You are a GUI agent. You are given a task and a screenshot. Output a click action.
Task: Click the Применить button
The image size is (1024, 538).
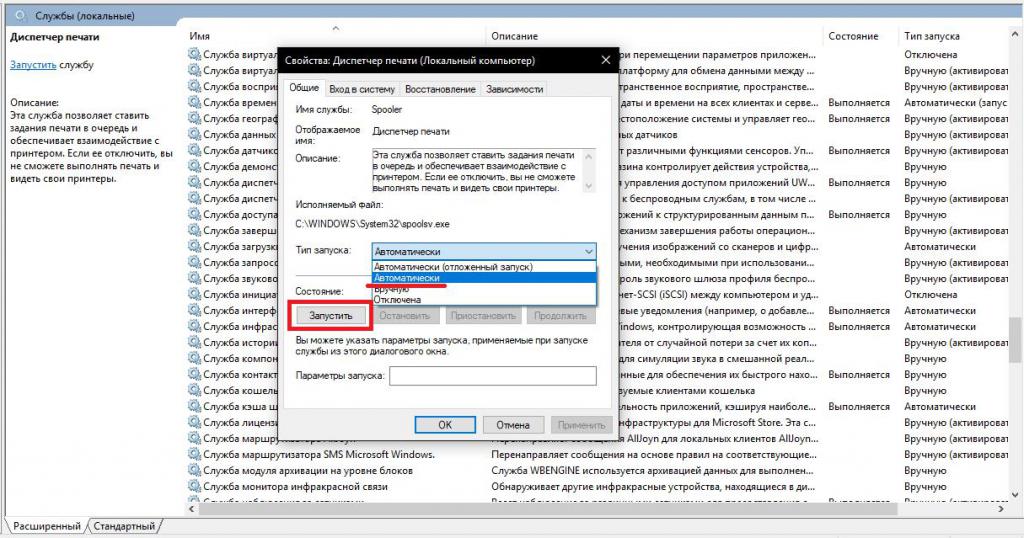[581, 424]
